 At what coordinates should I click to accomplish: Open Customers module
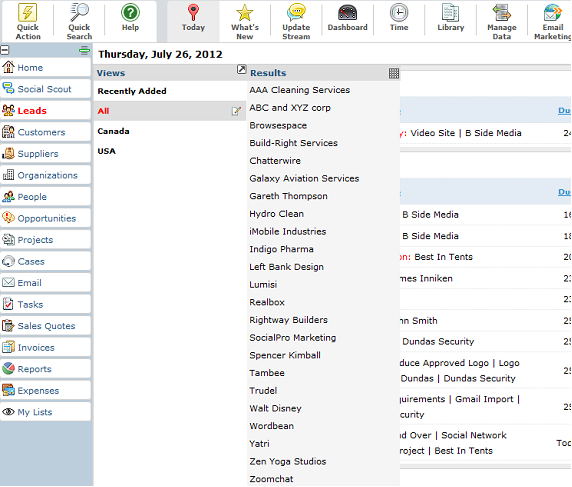(x=45, y=132)
